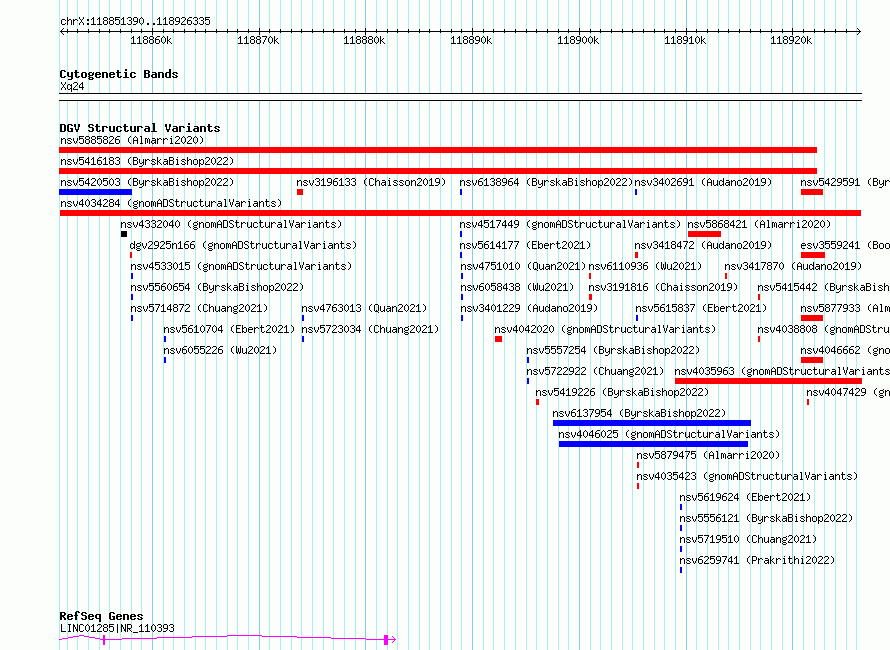The height and width of the screenshot is (650, 890).
Task: Click nsv3418472 (Audano2019) label
Action: pyautogui.click(x=703, y=245)
